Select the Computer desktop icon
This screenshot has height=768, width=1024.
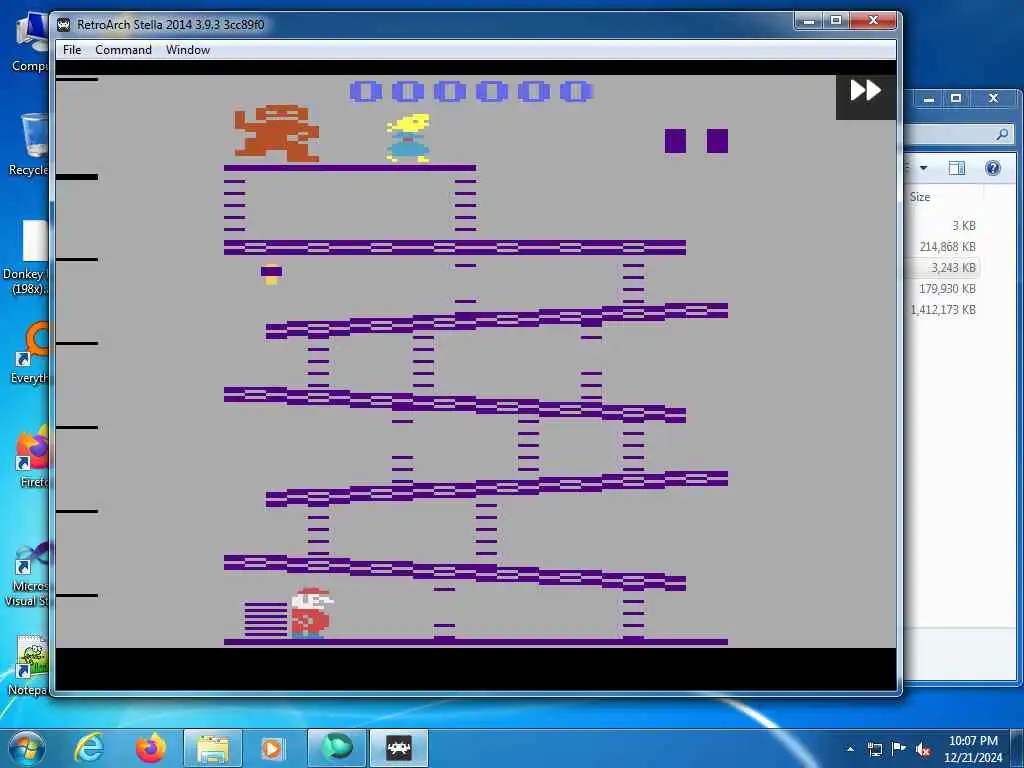pyautogui.click(x=29, y=42)
